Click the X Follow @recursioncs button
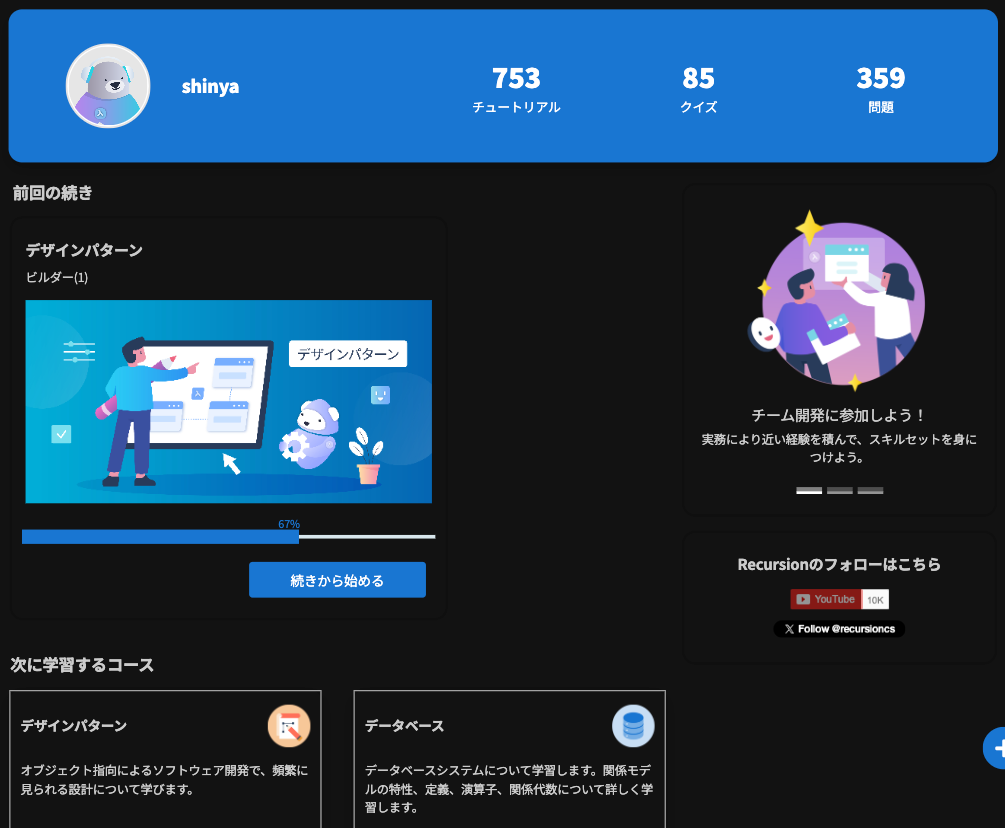Image resolution: width=1005 pixels, height=828 pixels. pos(839,629)
